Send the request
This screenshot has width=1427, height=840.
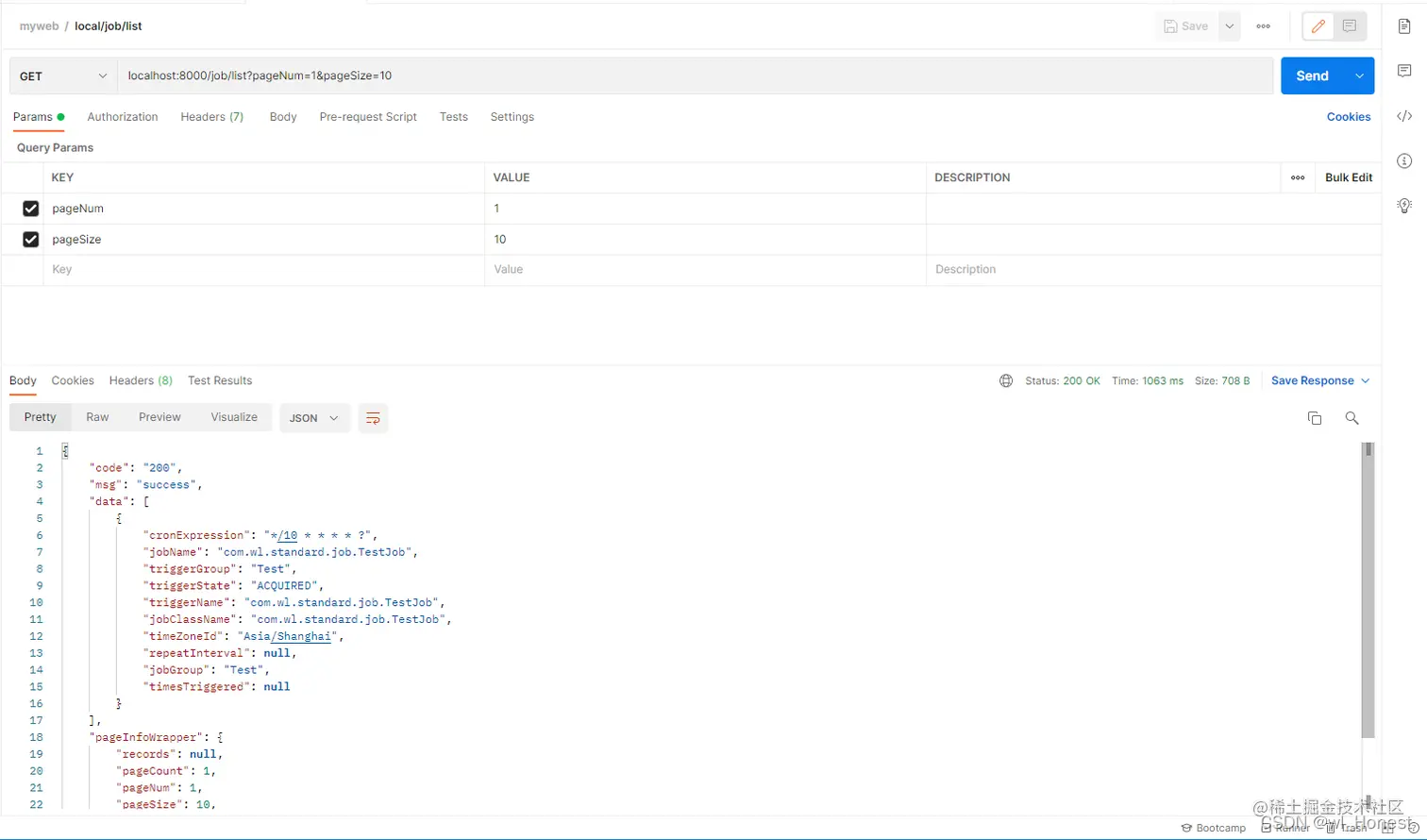[1312, 76]
